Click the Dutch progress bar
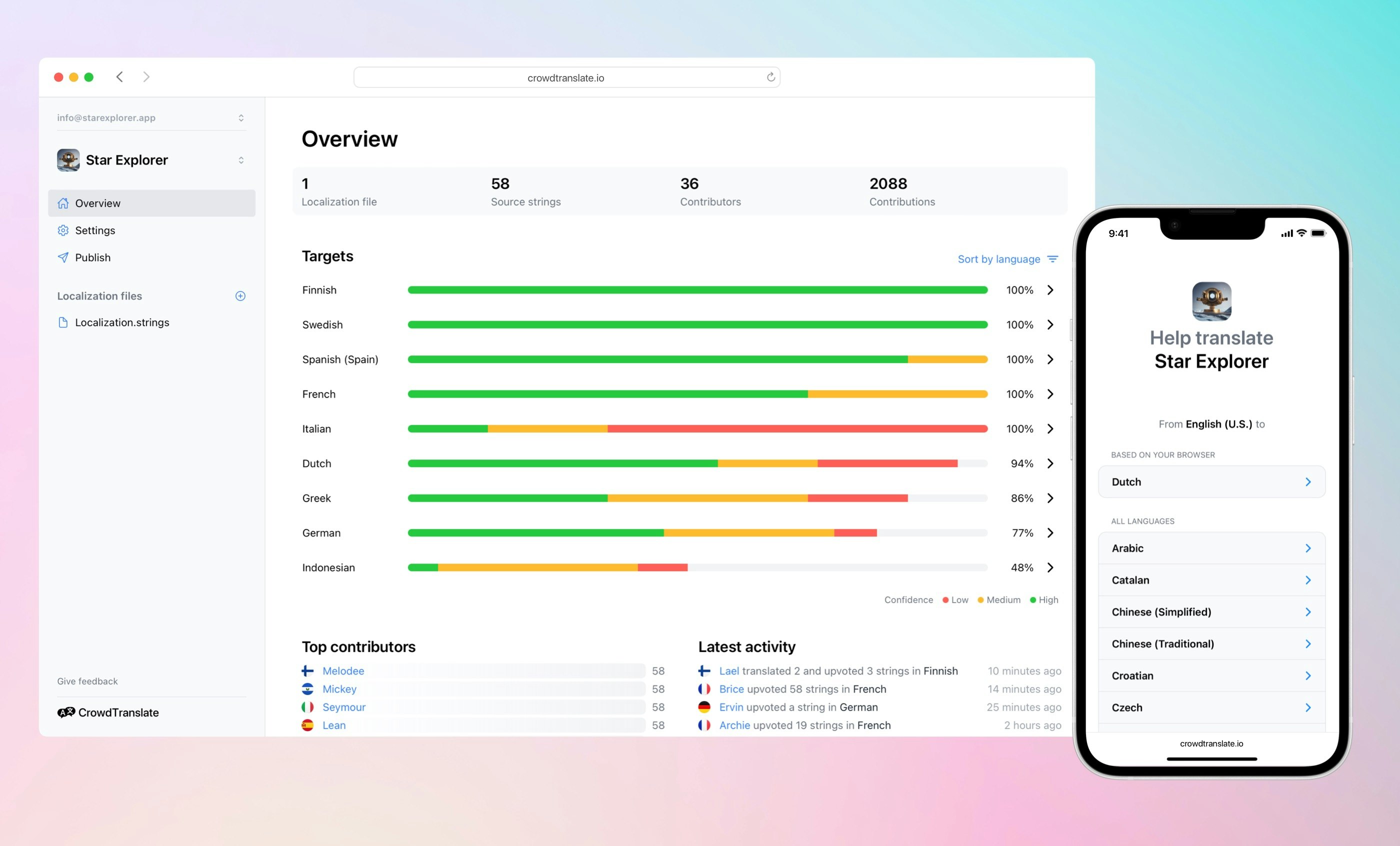Image resolution: width=1400 pixels, height=846 pixels. (697, 463)
